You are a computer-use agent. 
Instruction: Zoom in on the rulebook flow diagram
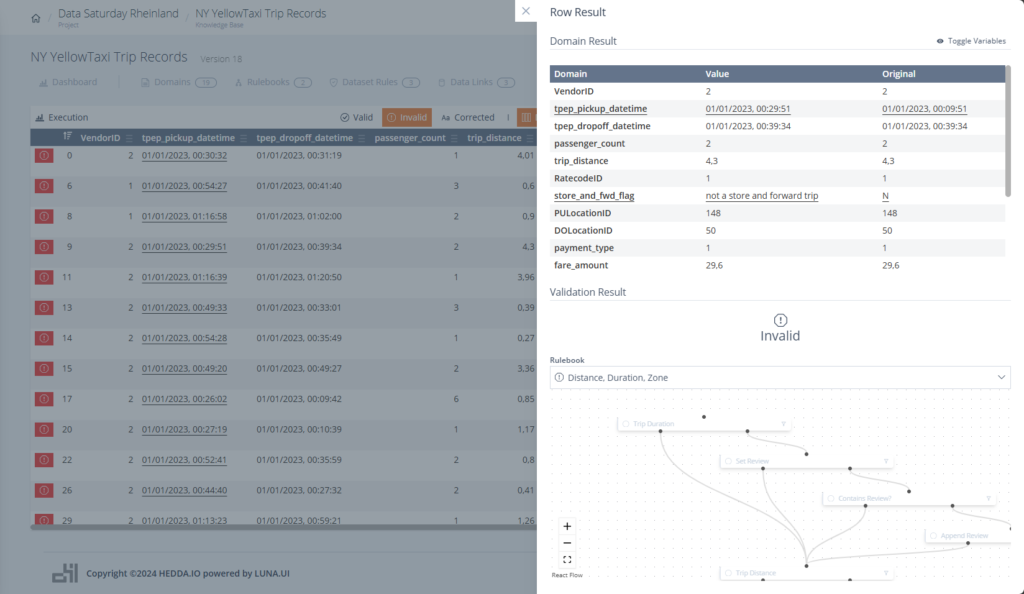tap(567, 526)
